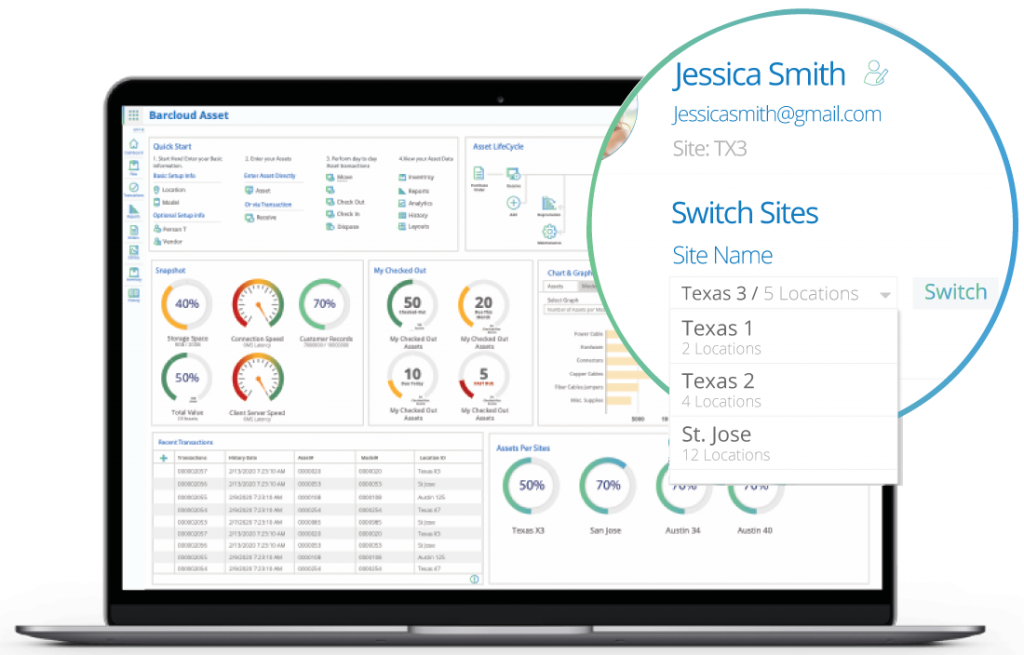The width and height of the screenshot is (1024, 655).
Task: Click Layouts icon in Quick Start
Action: tap(402, 227)
